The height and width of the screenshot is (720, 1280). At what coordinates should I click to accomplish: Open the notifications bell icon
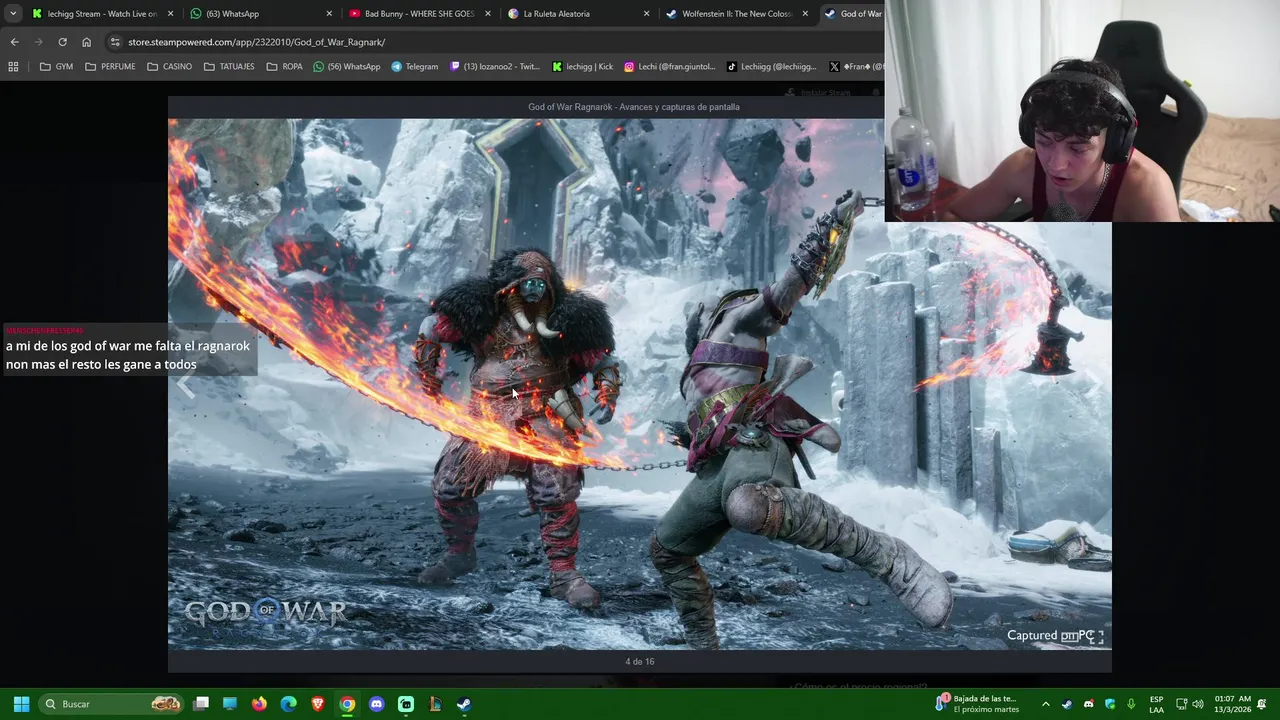(x=1262, y=704)
